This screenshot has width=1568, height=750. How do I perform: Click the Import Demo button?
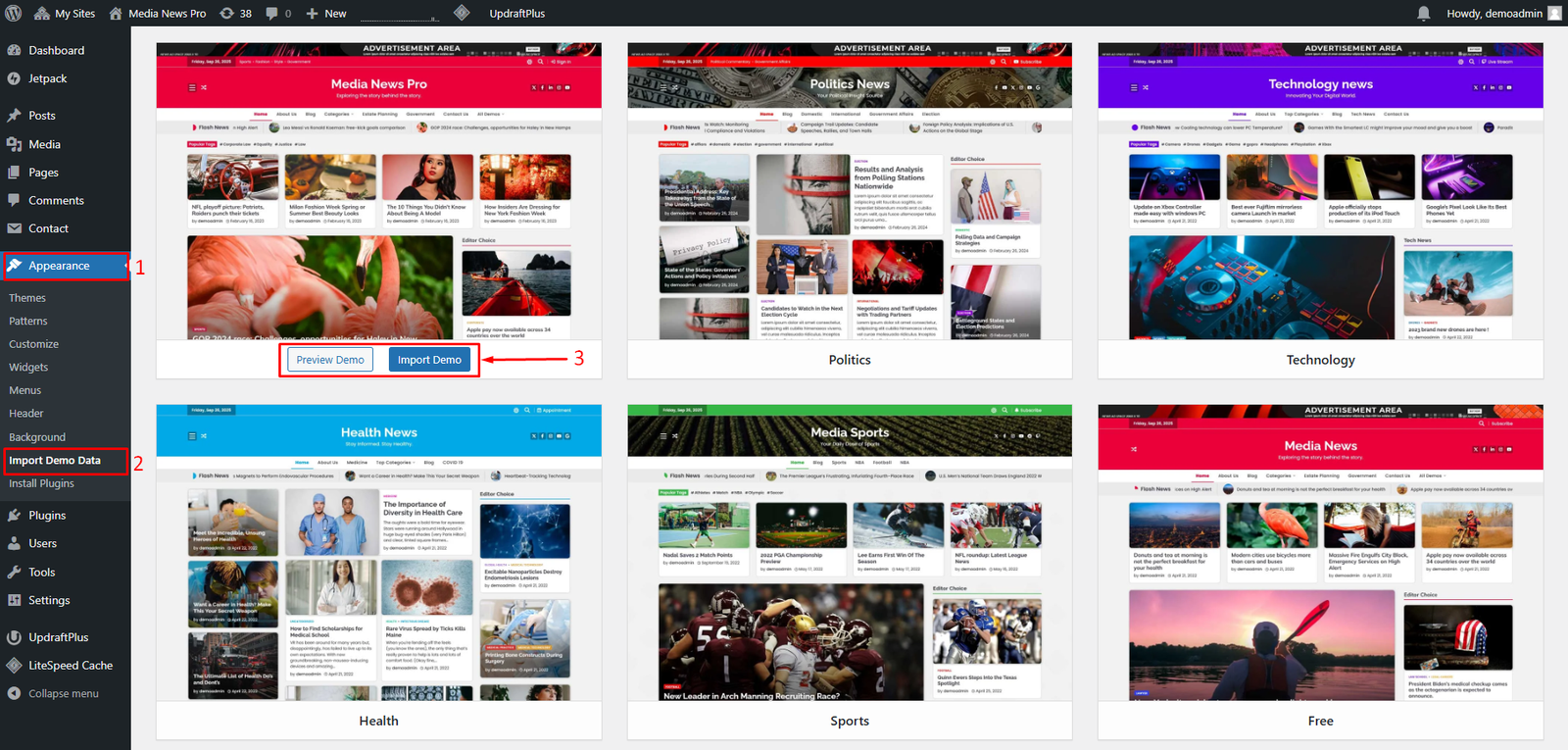coord(429,360)
